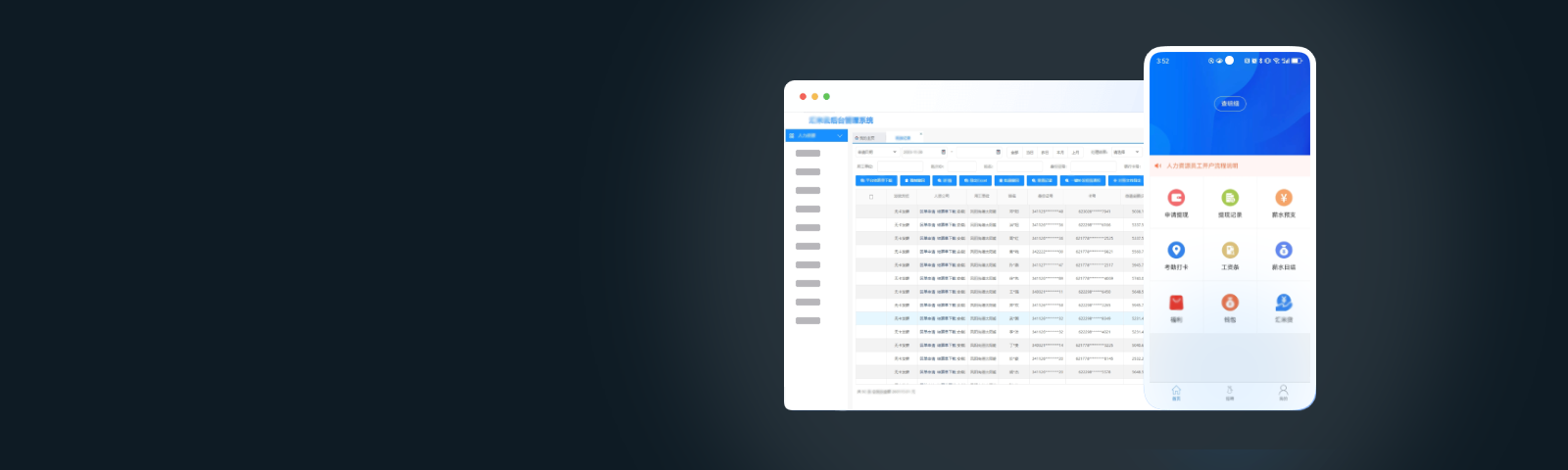1568x470 pixels.
Task: Open 提现记录 green document icon
Action: pyautogui.click(x=1230, y=198)
